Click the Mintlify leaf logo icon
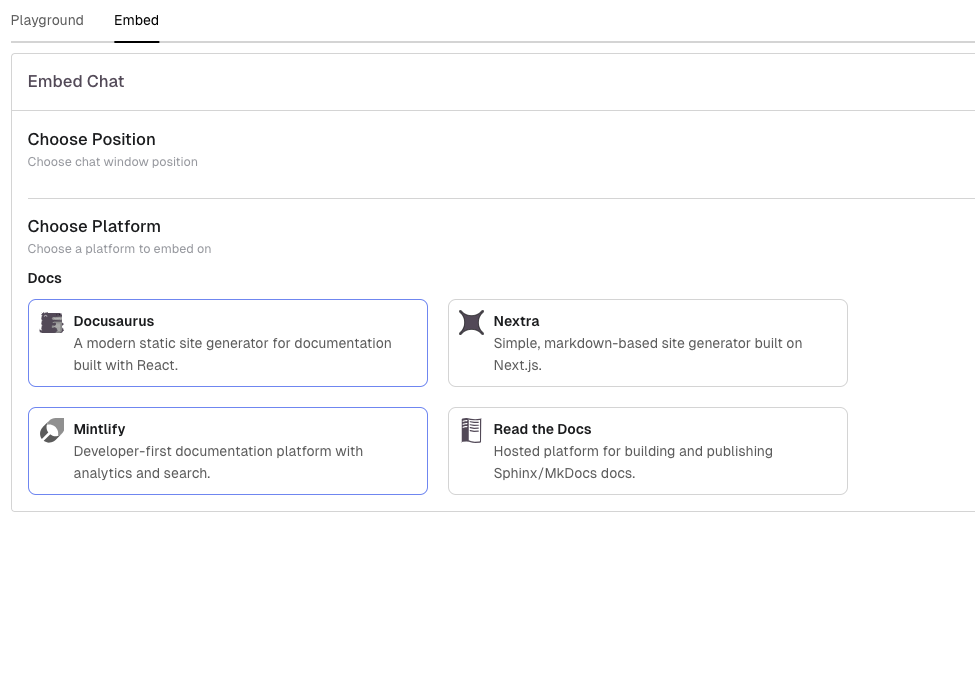Screen dimensions: 975x677 (x=51, y=430)
